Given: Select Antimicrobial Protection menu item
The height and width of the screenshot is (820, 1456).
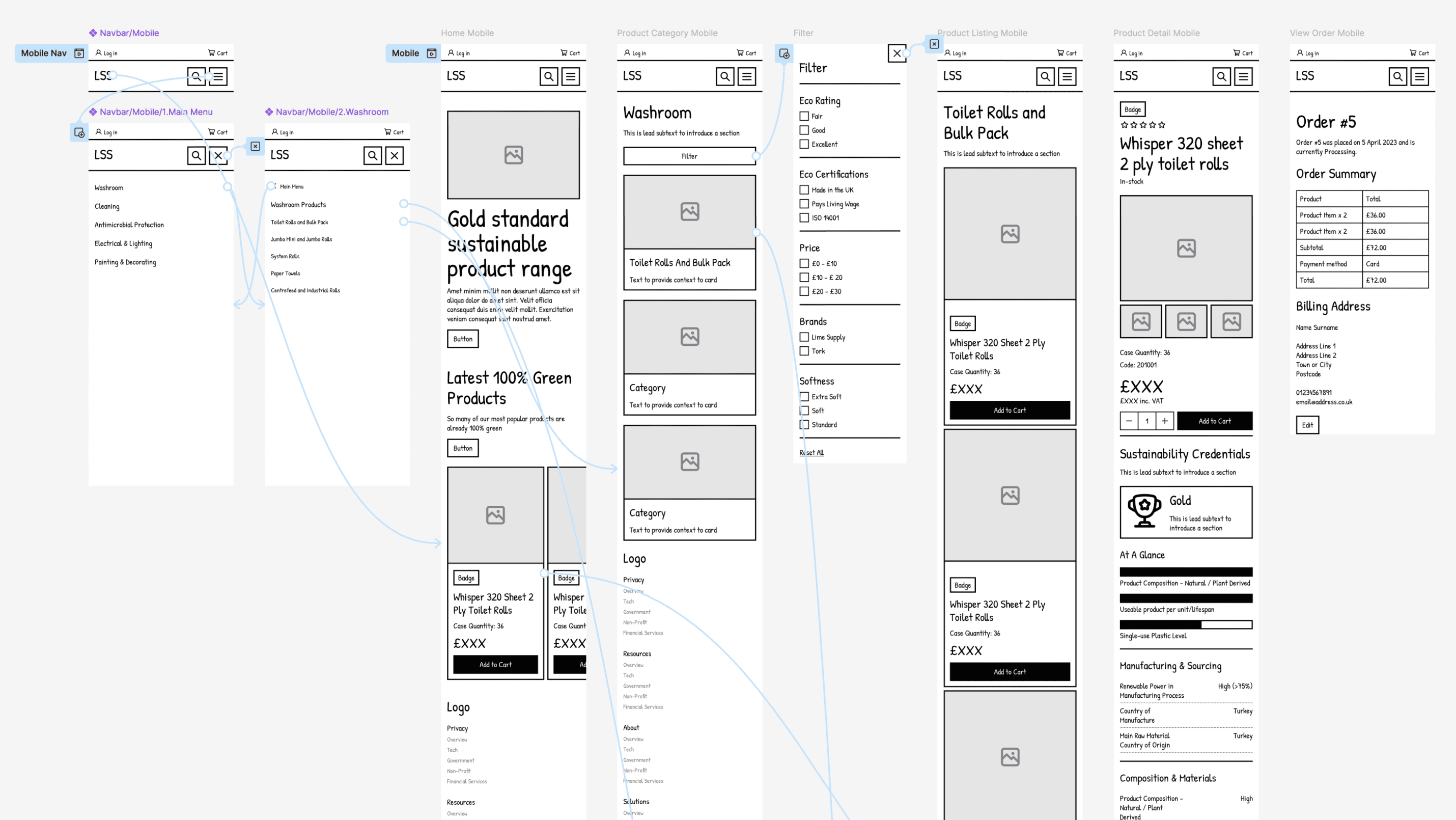Looking at the screenshot, I should [129, 225].
